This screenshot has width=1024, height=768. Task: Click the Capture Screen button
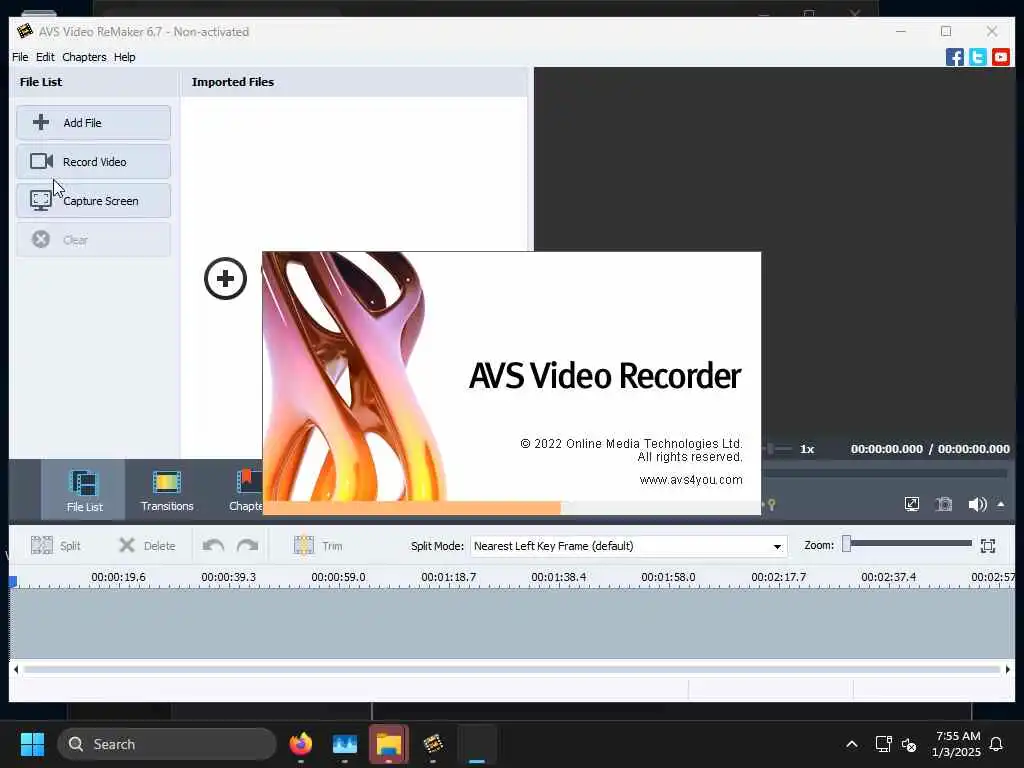(x=93, y=201)
